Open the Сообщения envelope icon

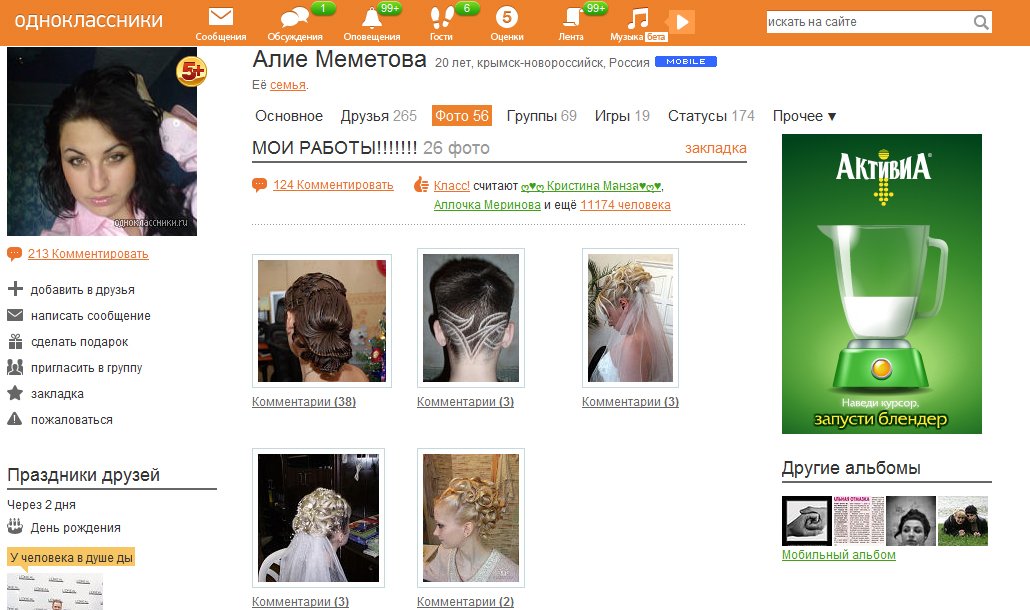click(221, 18)
